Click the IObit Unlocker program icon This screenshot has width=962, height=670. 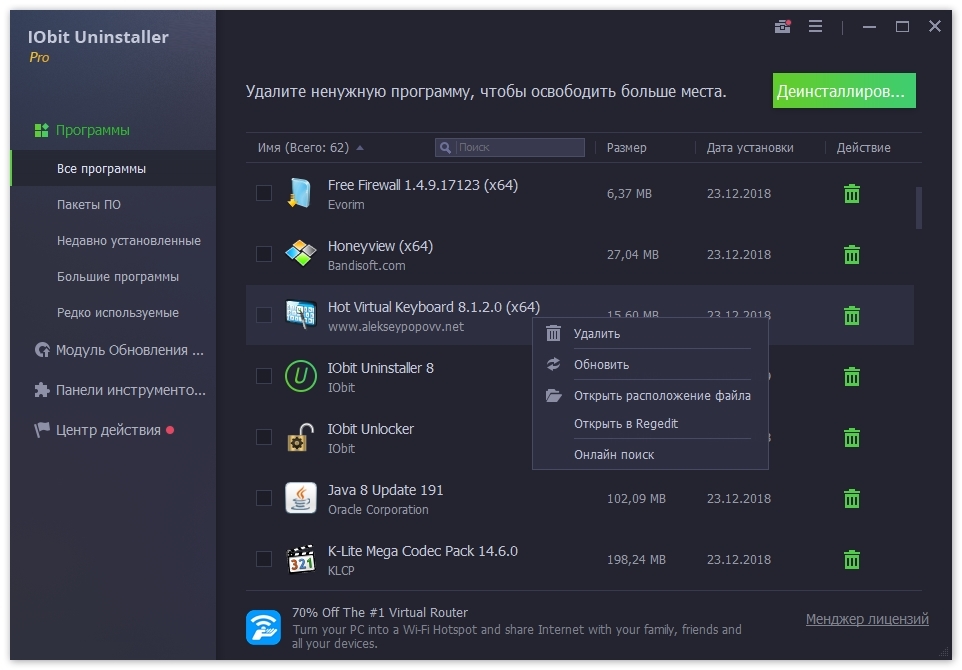(x=300, y=437)
